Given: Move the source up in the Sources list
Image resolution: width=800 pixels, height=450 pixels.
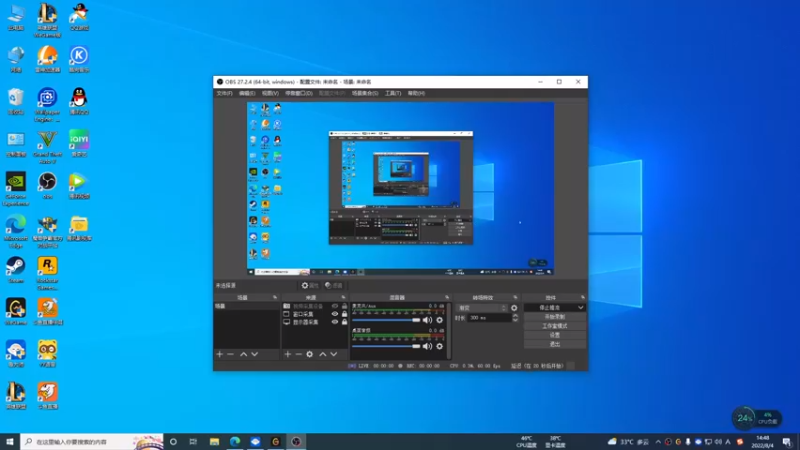Looking at the screenshot, I should pos(322,354).
